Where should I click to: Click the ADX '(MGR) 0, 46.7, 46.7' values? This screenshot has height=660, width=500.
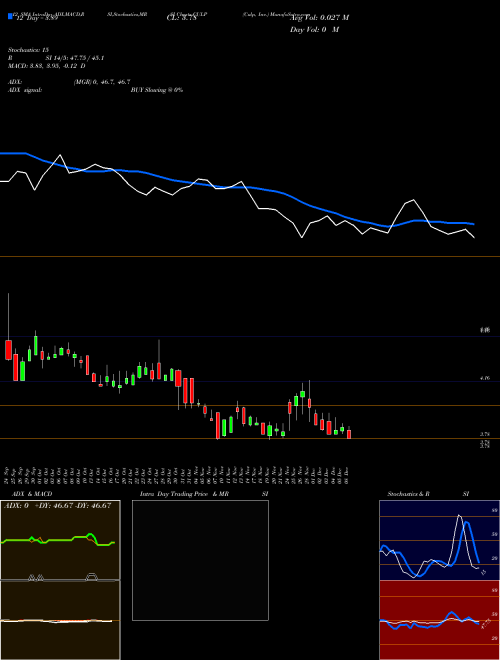102,82
